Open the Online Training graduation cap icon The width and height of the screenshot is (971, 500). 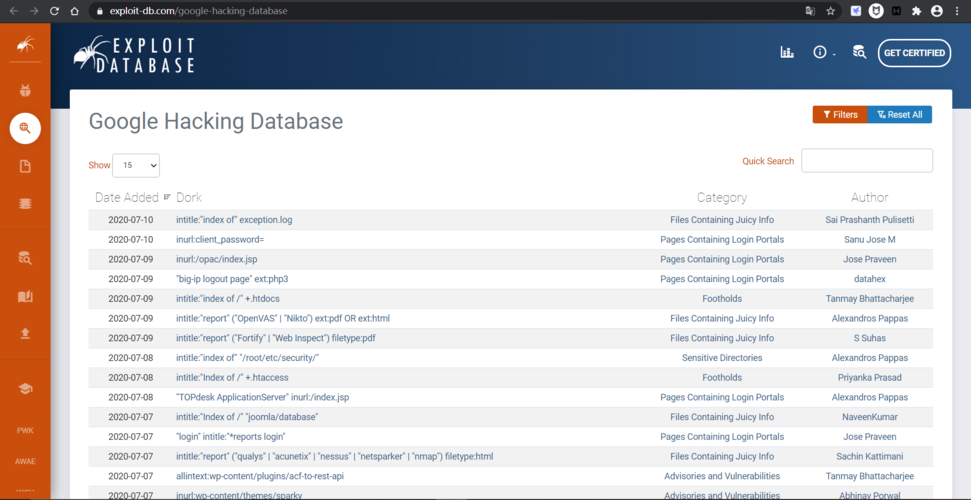click(x=25, y=388)
